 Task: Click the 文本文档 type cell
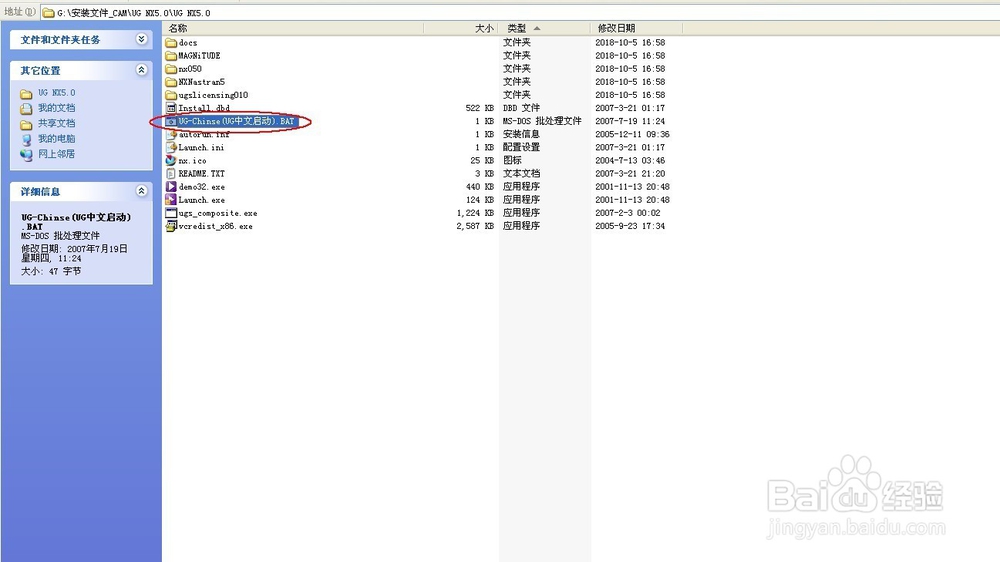coord(521,174)
